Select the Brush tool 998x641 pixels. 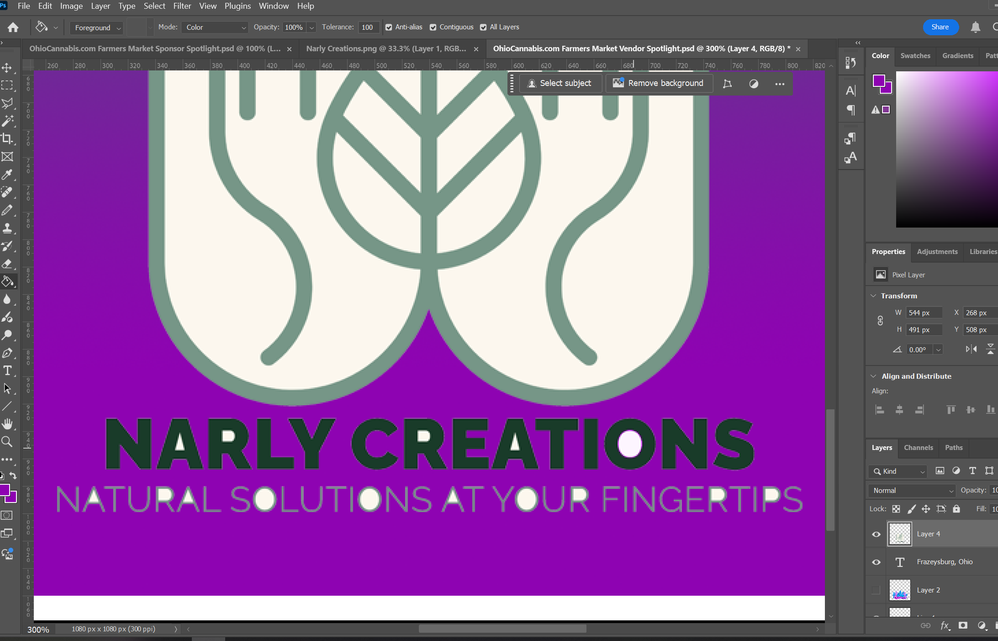8,210
